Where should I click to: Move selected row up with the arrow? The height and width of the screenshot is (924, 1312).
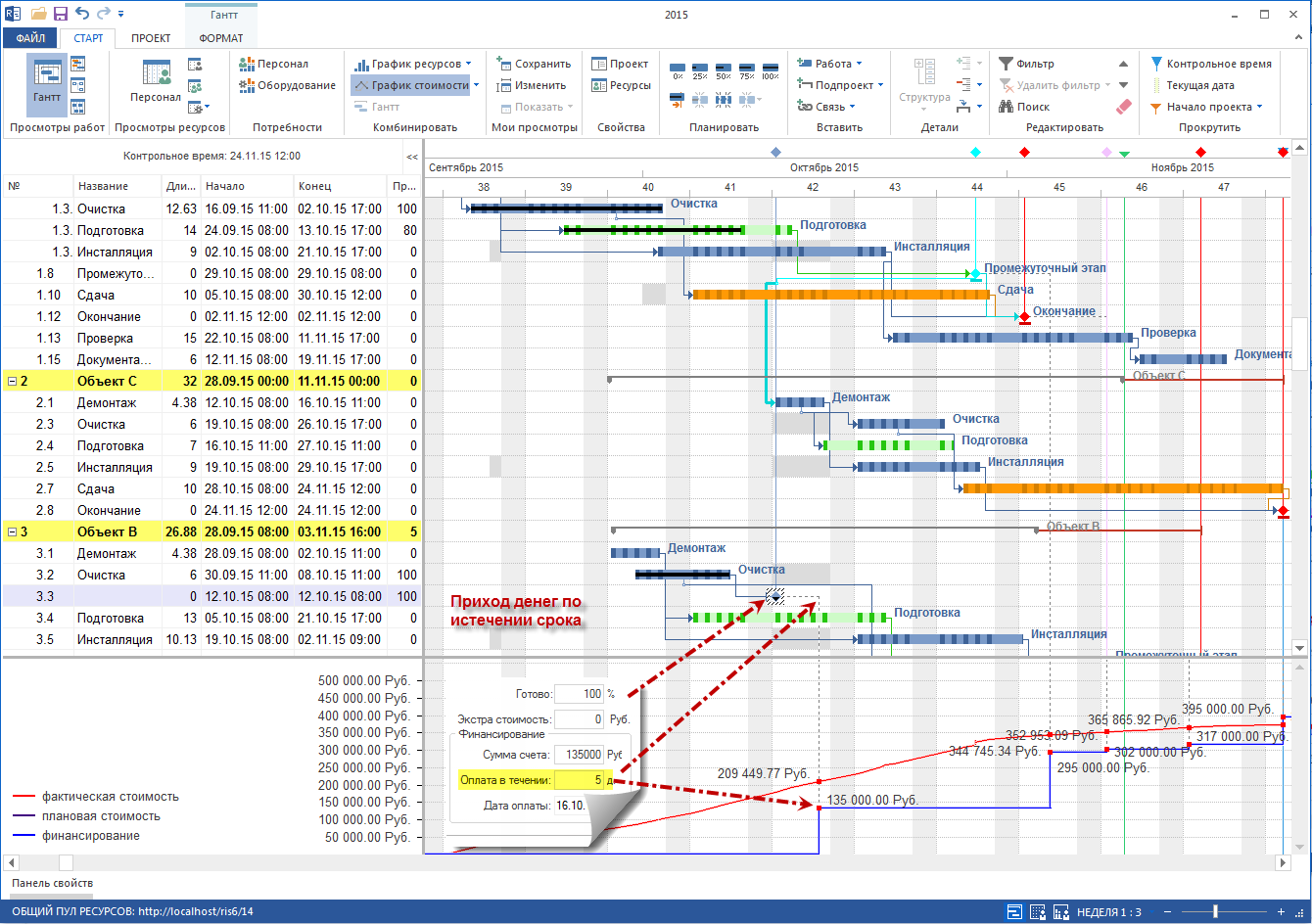pyautogui.click(x=1123, y=64)
